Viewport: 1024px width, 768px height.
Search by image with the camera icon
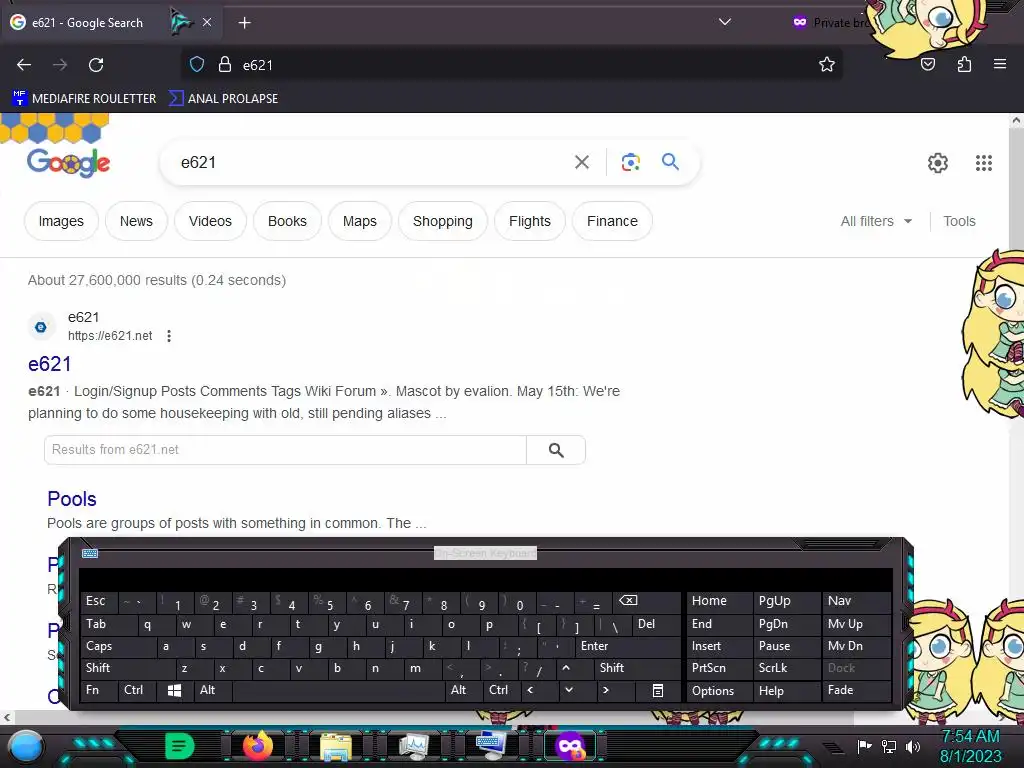(x=630, y=162)
